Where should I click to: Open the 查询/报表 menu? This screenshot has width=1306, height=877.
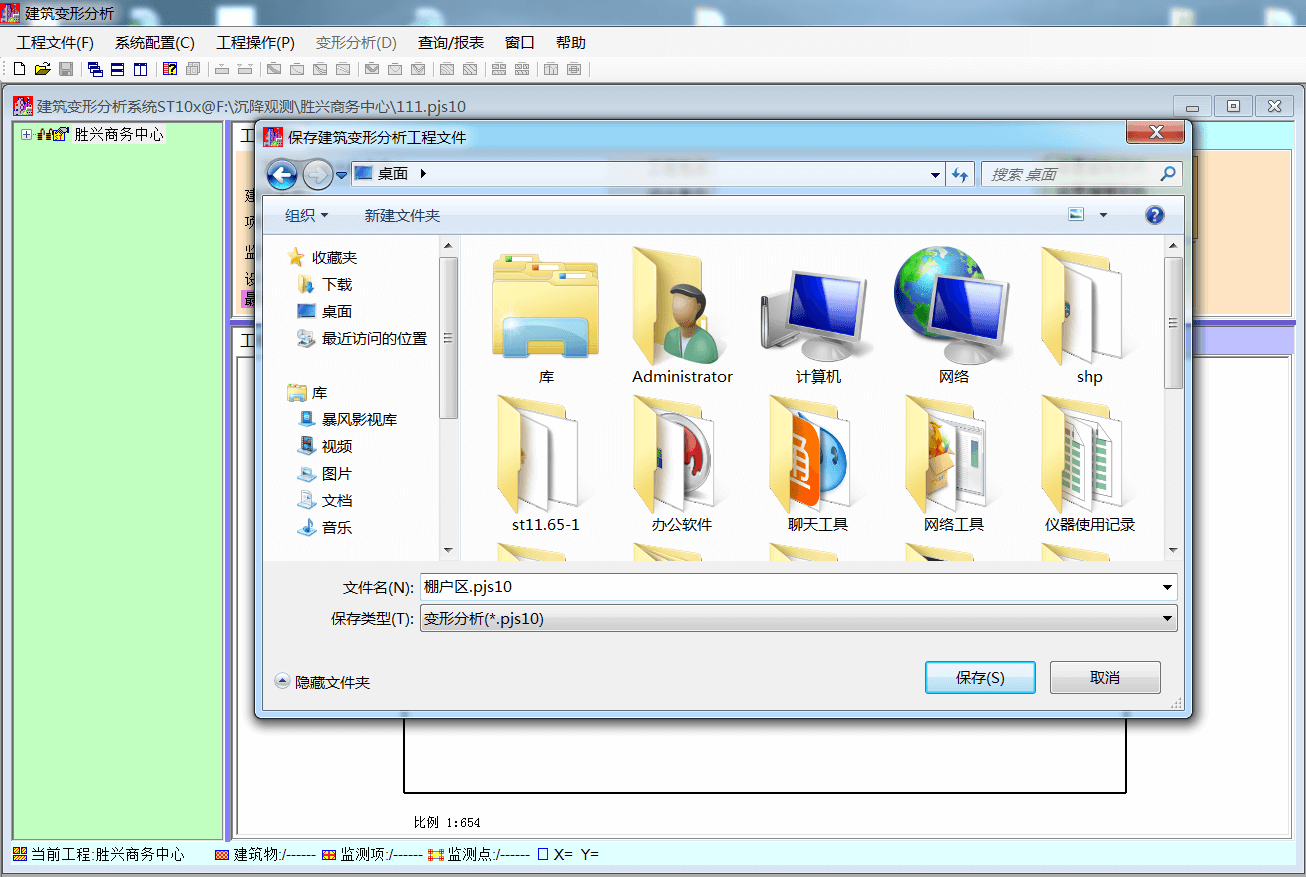click(x=450, y=43)
